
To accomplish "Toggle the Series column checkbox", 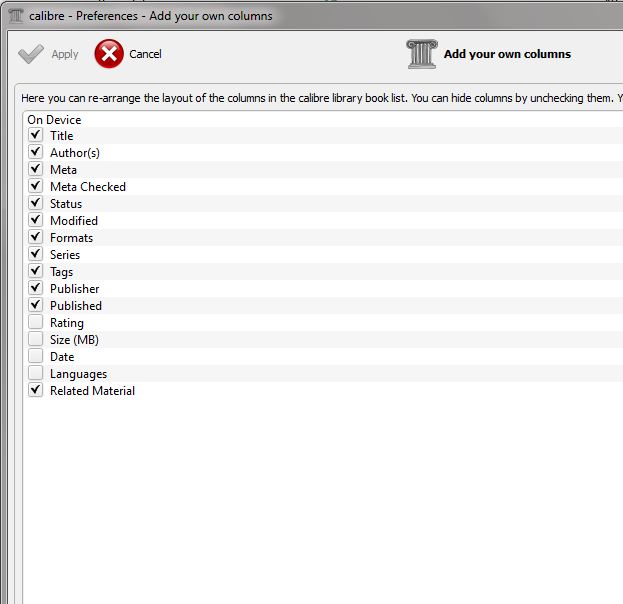I will pyautogui.click(x=36, y=255).
